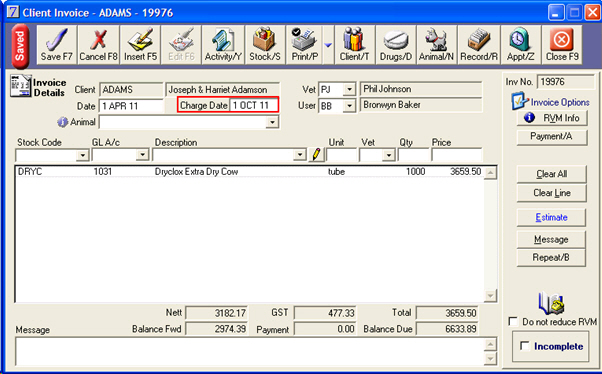Click the Cancel F8 toolbar button
The image size is (602, 374).
click(98, 45)
